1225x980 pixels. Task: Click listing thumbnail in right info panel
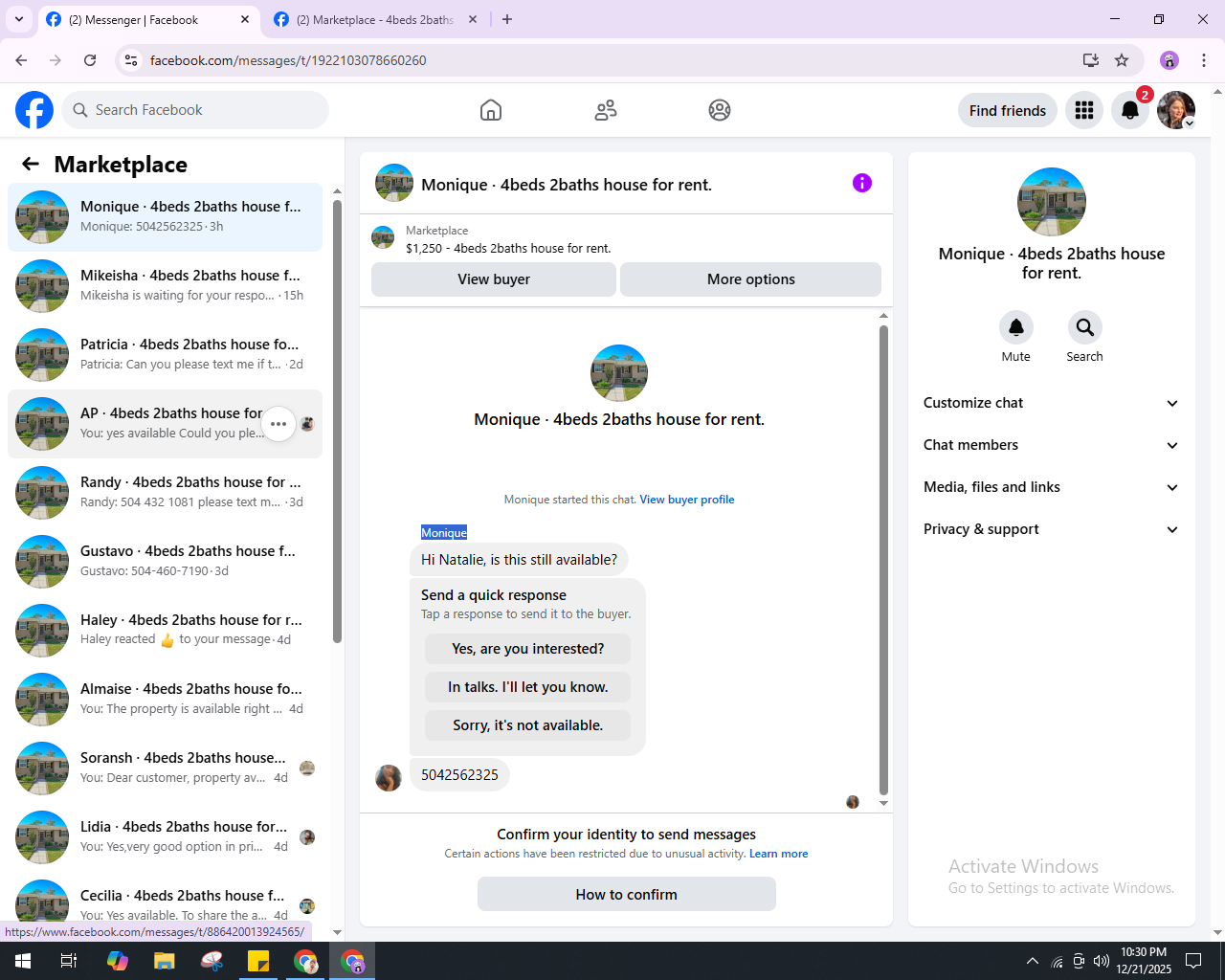[x=1052, y=202]
